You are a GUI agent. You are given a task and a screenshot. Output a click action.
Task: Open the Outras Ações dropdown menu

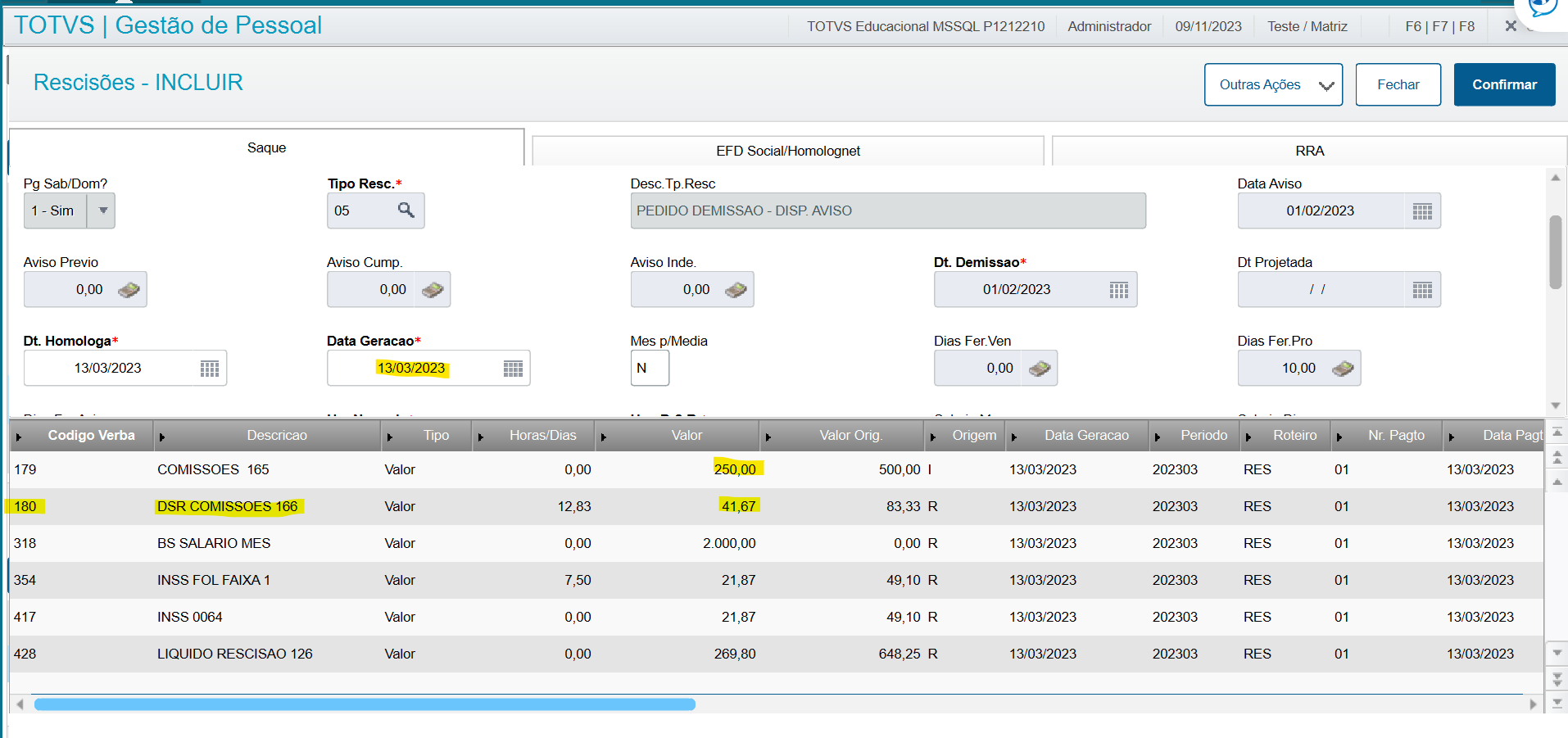1273,84
